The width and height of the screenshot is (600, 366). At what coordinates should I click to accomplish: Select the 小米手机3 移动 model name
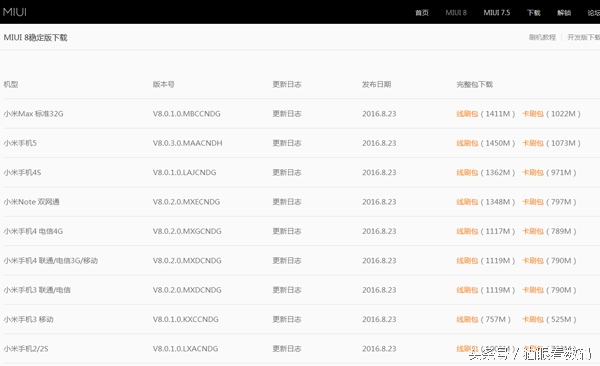(x=28, y=319)
